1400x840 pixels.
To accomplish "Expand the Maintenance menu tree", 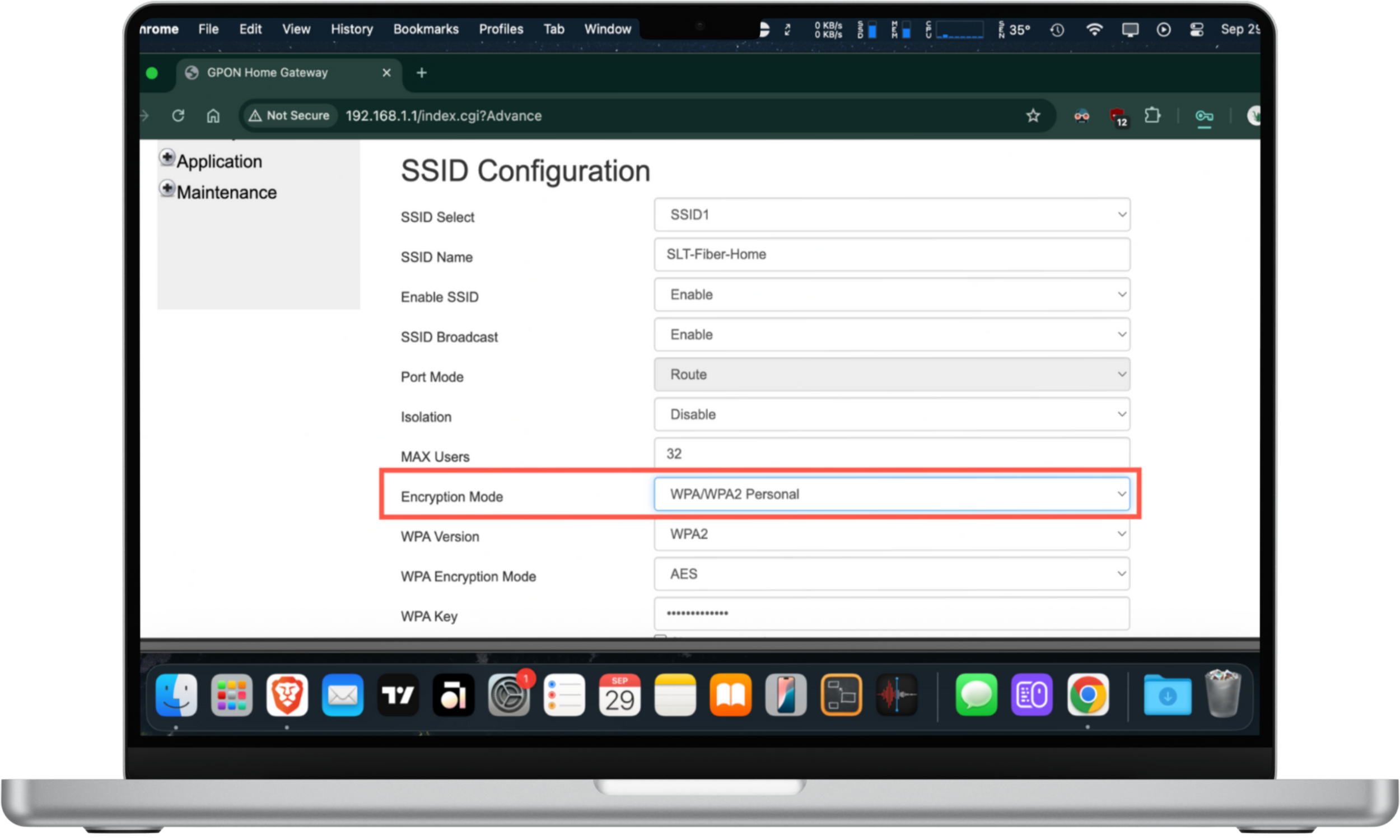I will (x=167, y=189).
